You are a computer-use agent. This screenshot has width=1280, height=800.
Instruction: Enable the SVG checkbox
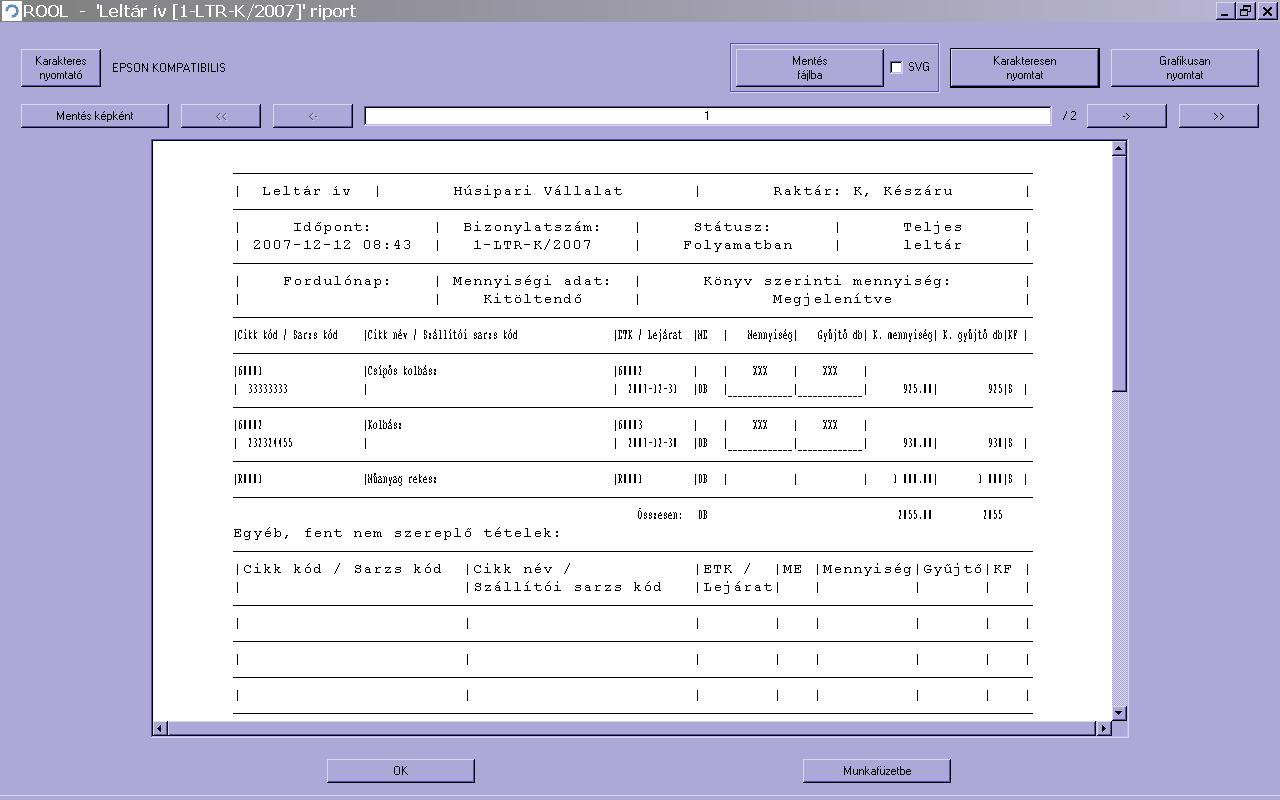(x=896, y=68)
